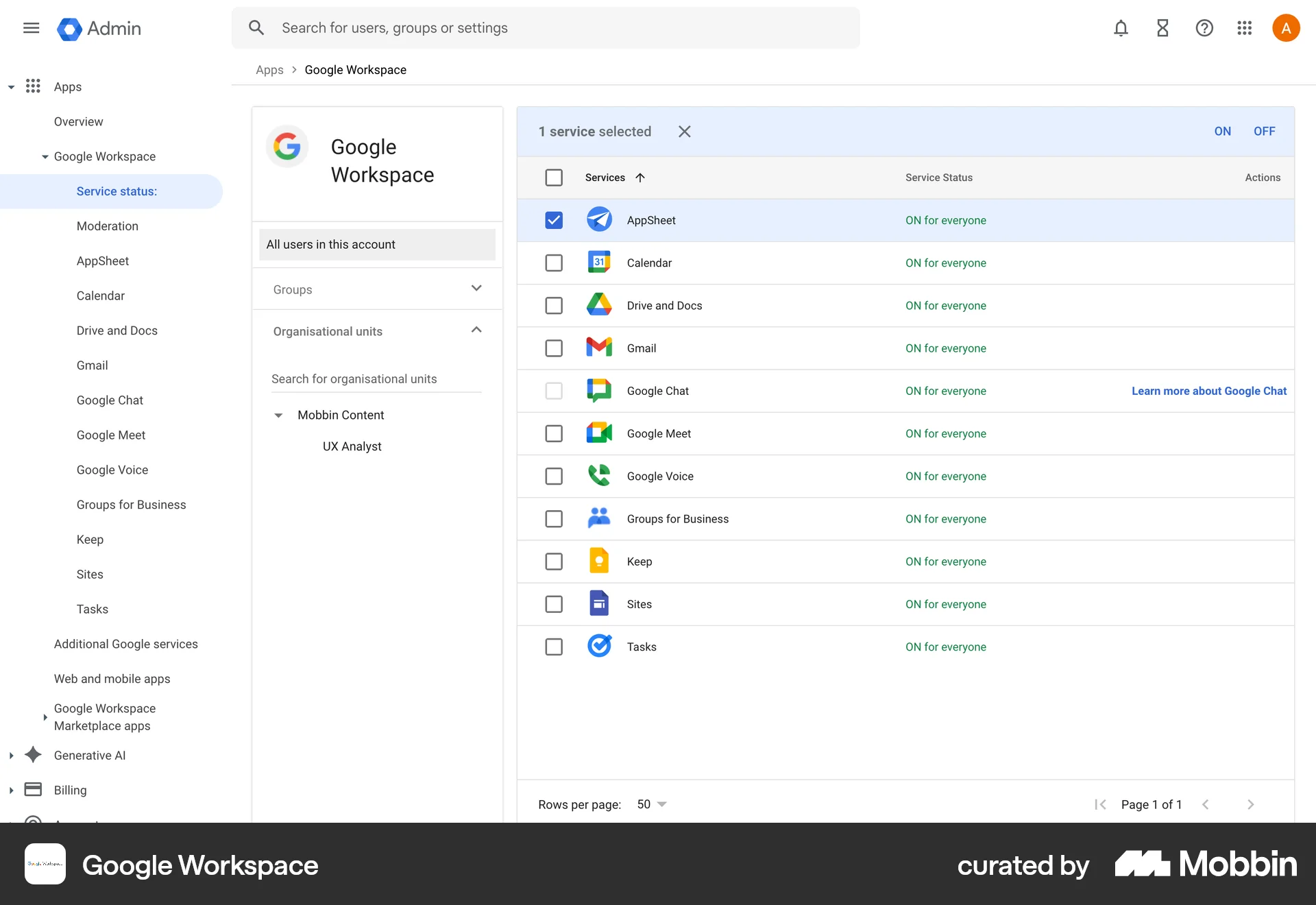Uncheck the AppSheet row checkbox
The image size is (1316, 905).
[x=553, y=220]
